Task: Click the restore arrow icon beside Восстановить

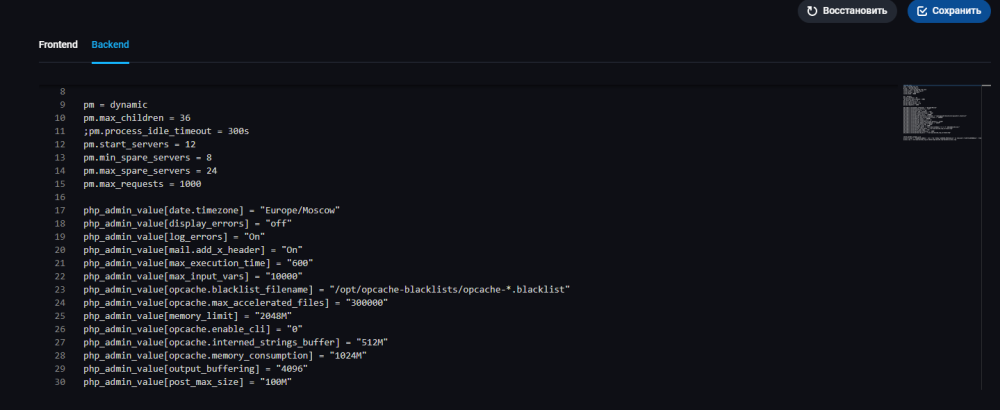Action: click(813, 11)
